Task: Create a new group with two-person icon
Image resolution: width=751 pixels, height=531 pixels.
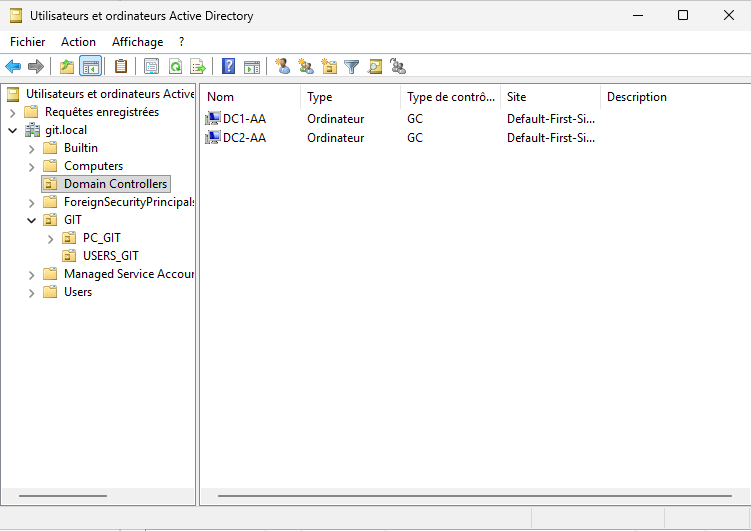Action: (306, 67)
